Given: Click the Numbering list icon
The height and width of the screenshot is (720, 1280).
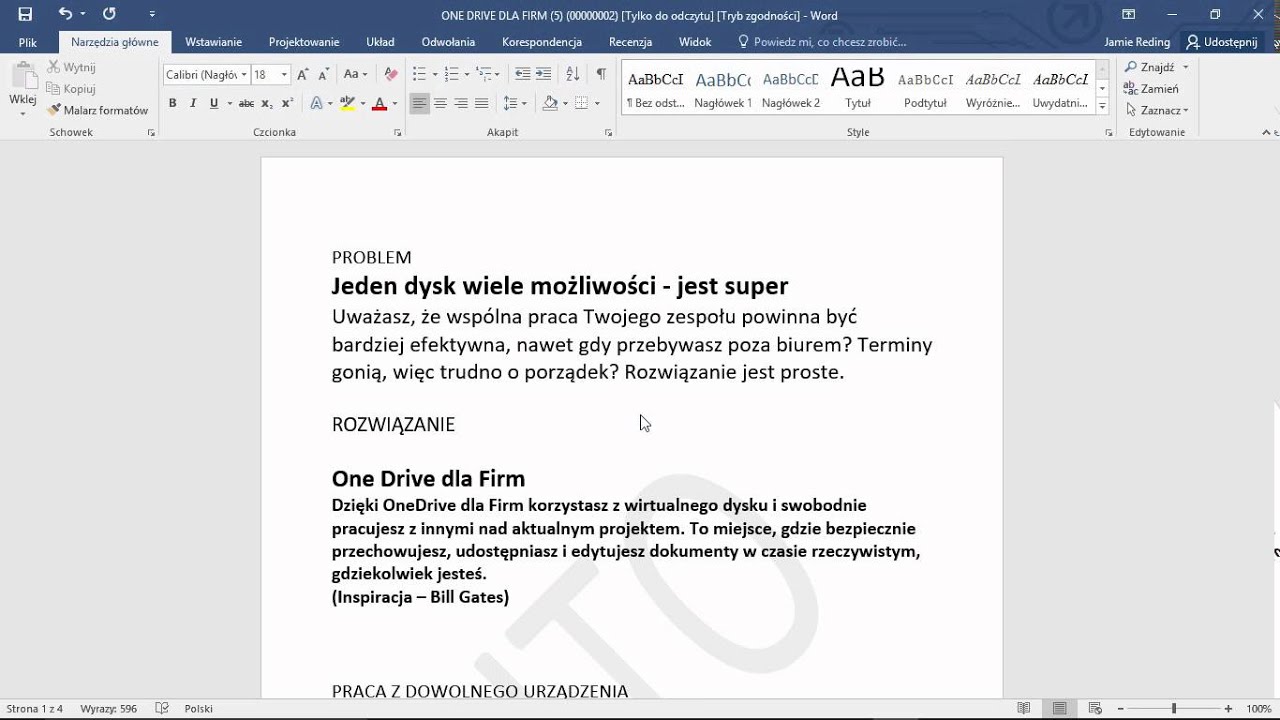Looking at the screenshot, I should (451, 75).
